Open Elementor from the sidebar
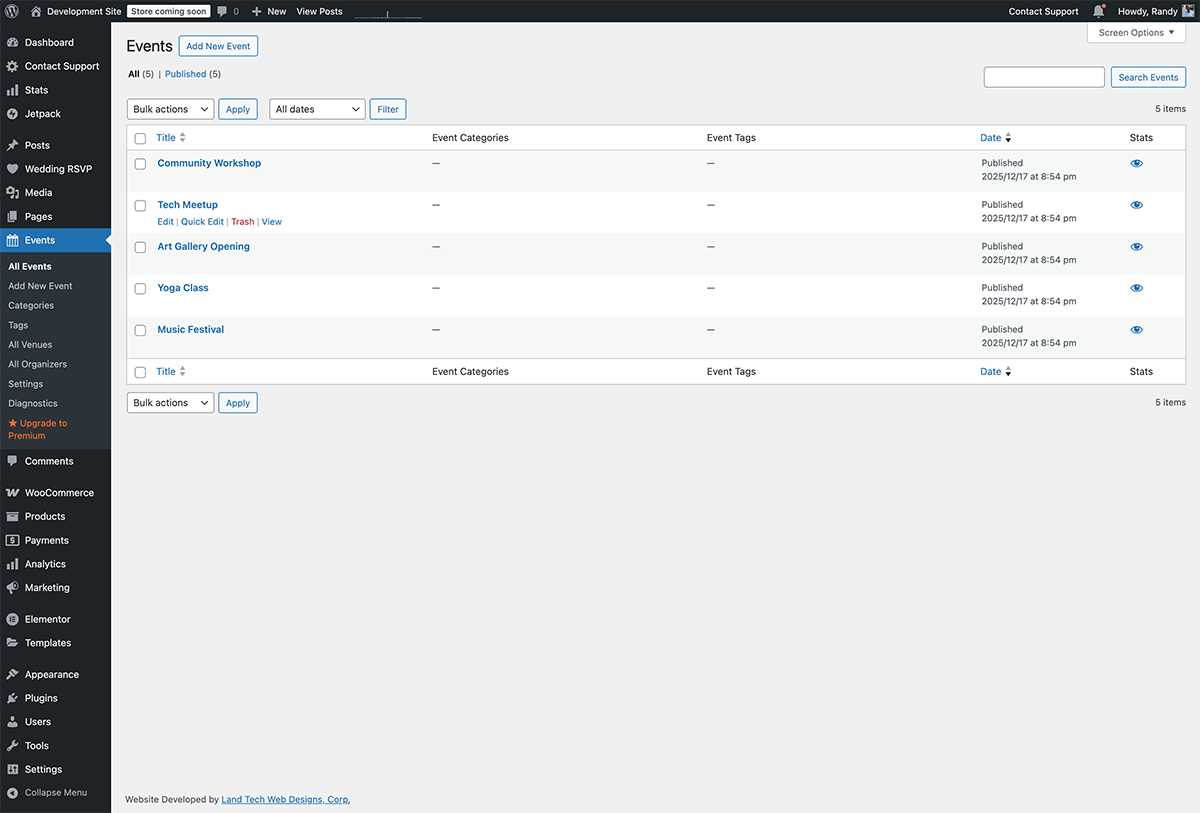This screenshot has width=1200, height=813. (47, 619)
